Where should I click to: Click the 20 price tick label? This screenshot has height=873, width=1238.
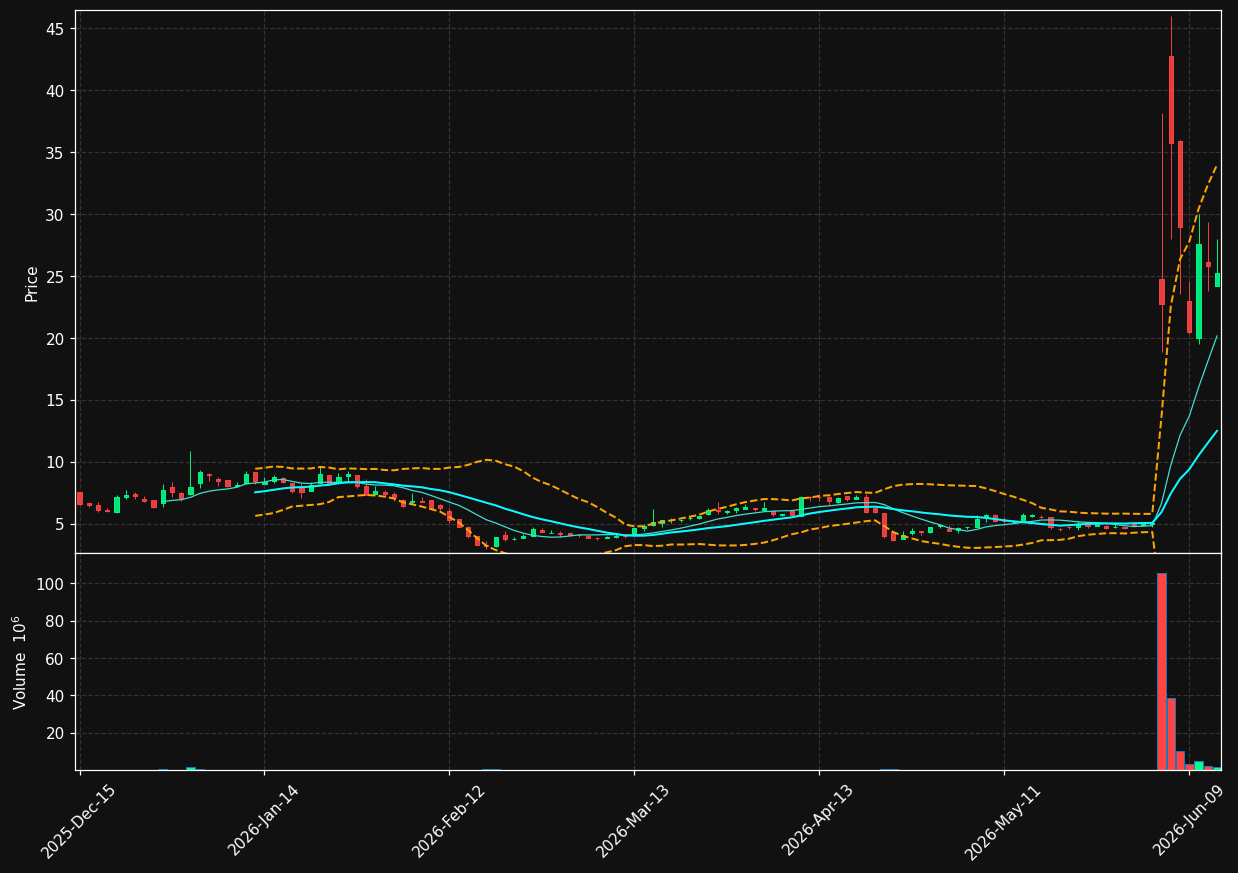coord(54,339)
